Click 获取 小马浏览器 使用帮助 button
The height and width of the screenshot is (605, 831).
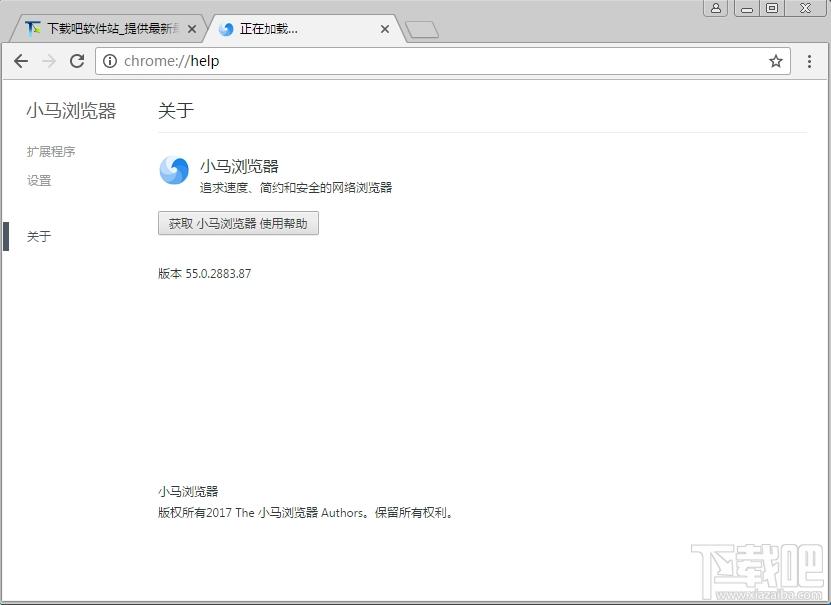[x=238, y=223]
